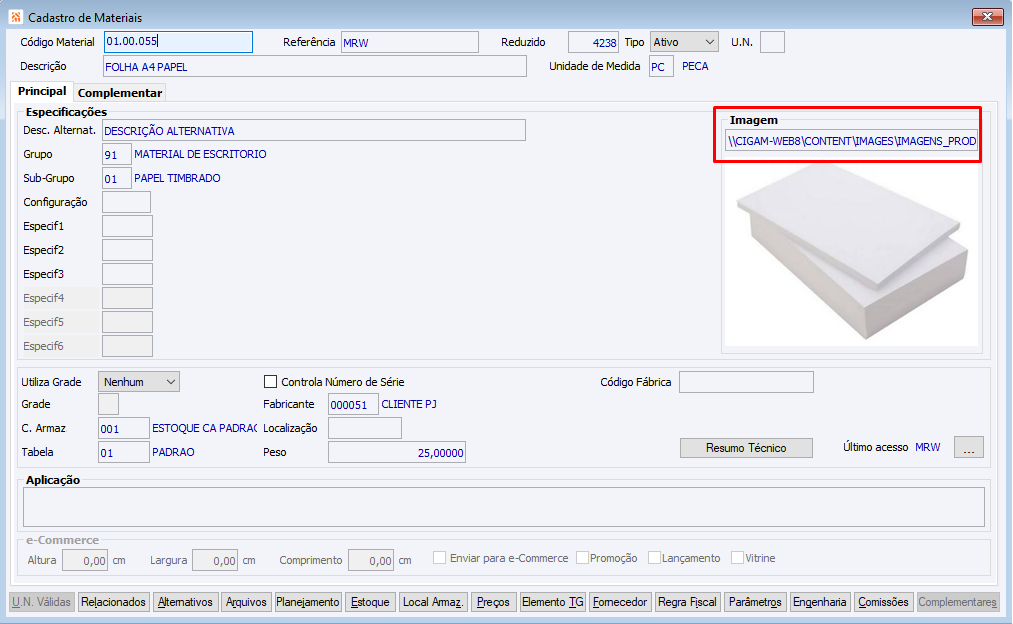Click the MATERIAL DE ESCRITORIO text
Image resolution: width=1013 pixels, height=624 pixels.
coord(200,154)
